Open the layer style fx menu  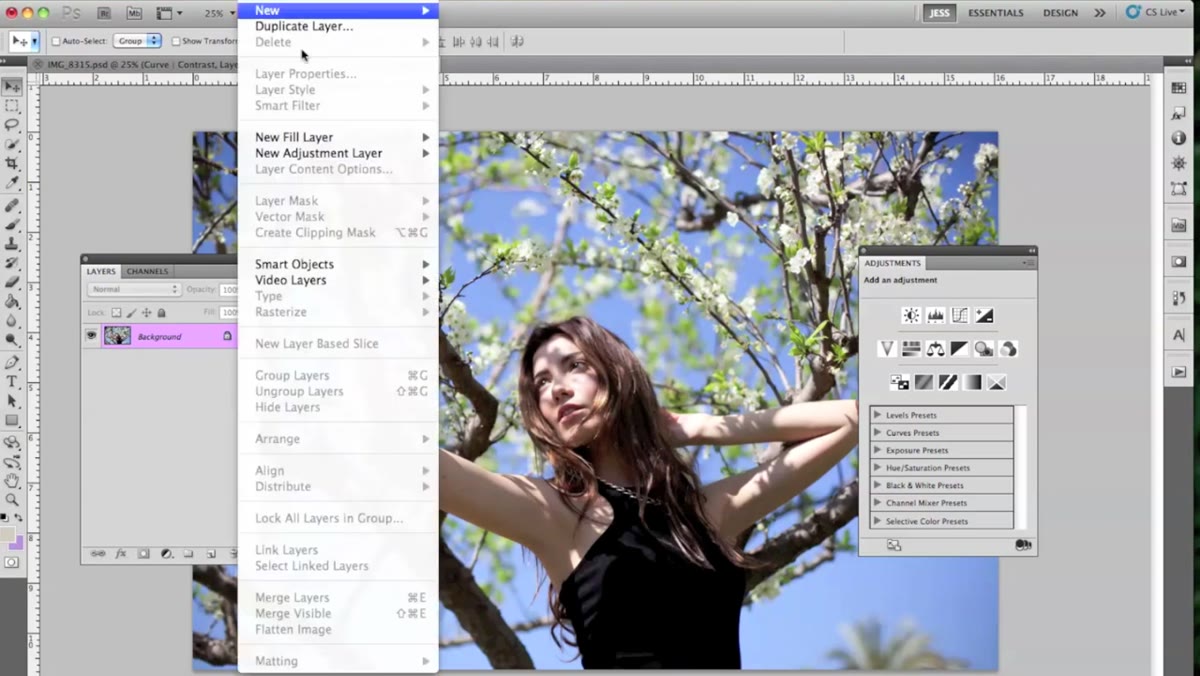(x=121, y=553)
